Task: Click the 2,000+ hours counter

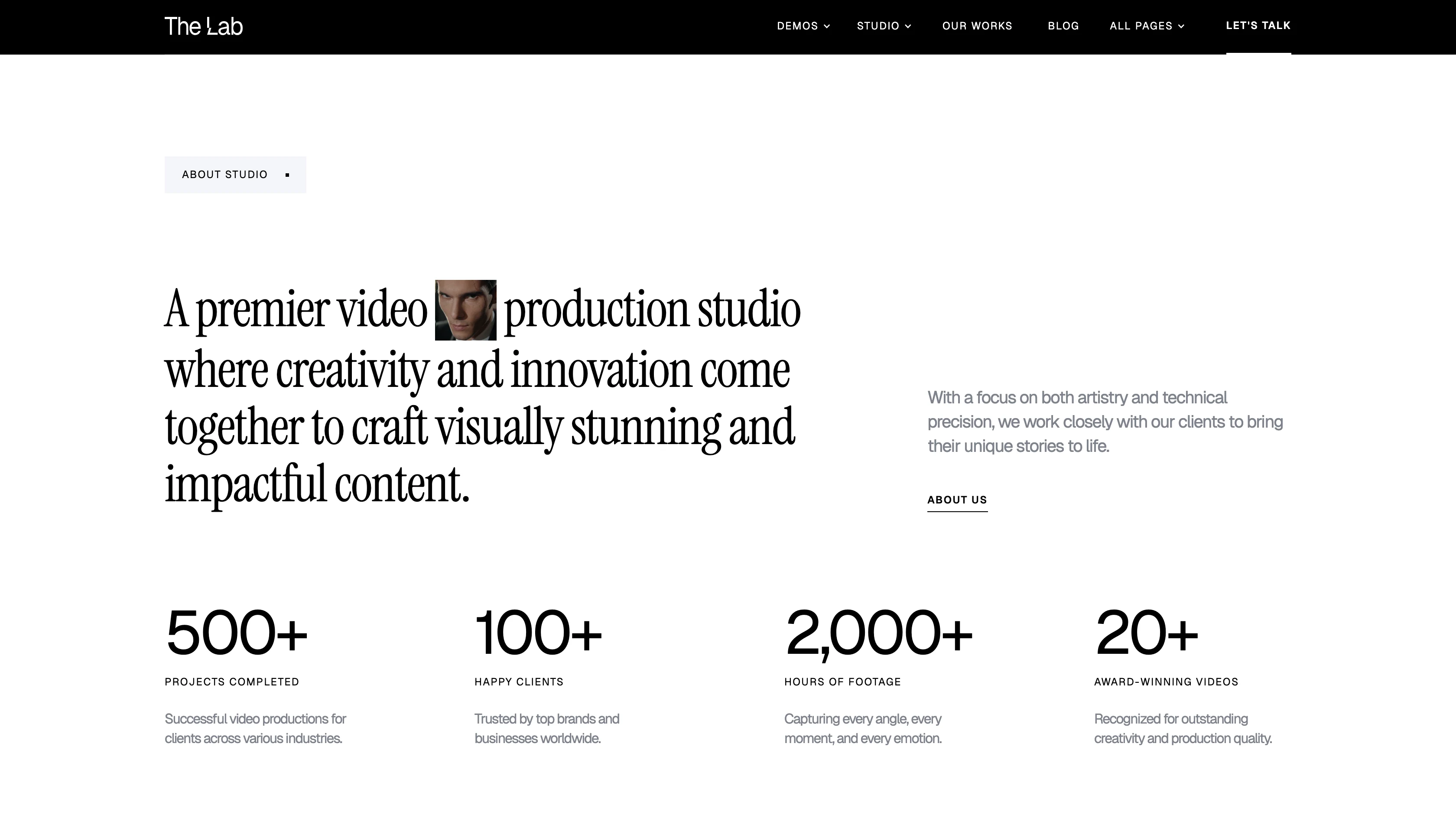Action: tap(878, 633)
